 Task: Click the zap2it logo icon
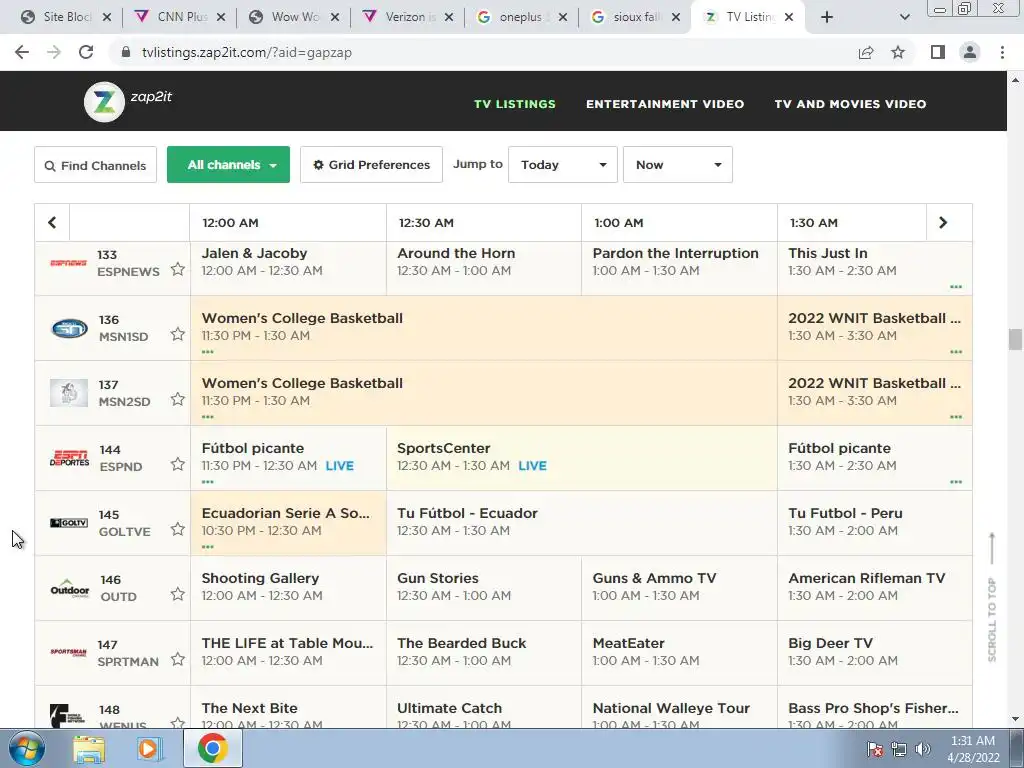tap(104, 102)
